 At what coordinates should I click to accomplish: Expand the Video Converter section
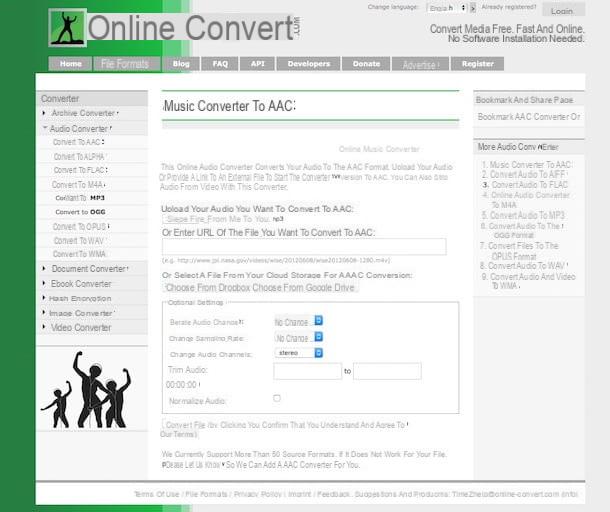(81, 328)
